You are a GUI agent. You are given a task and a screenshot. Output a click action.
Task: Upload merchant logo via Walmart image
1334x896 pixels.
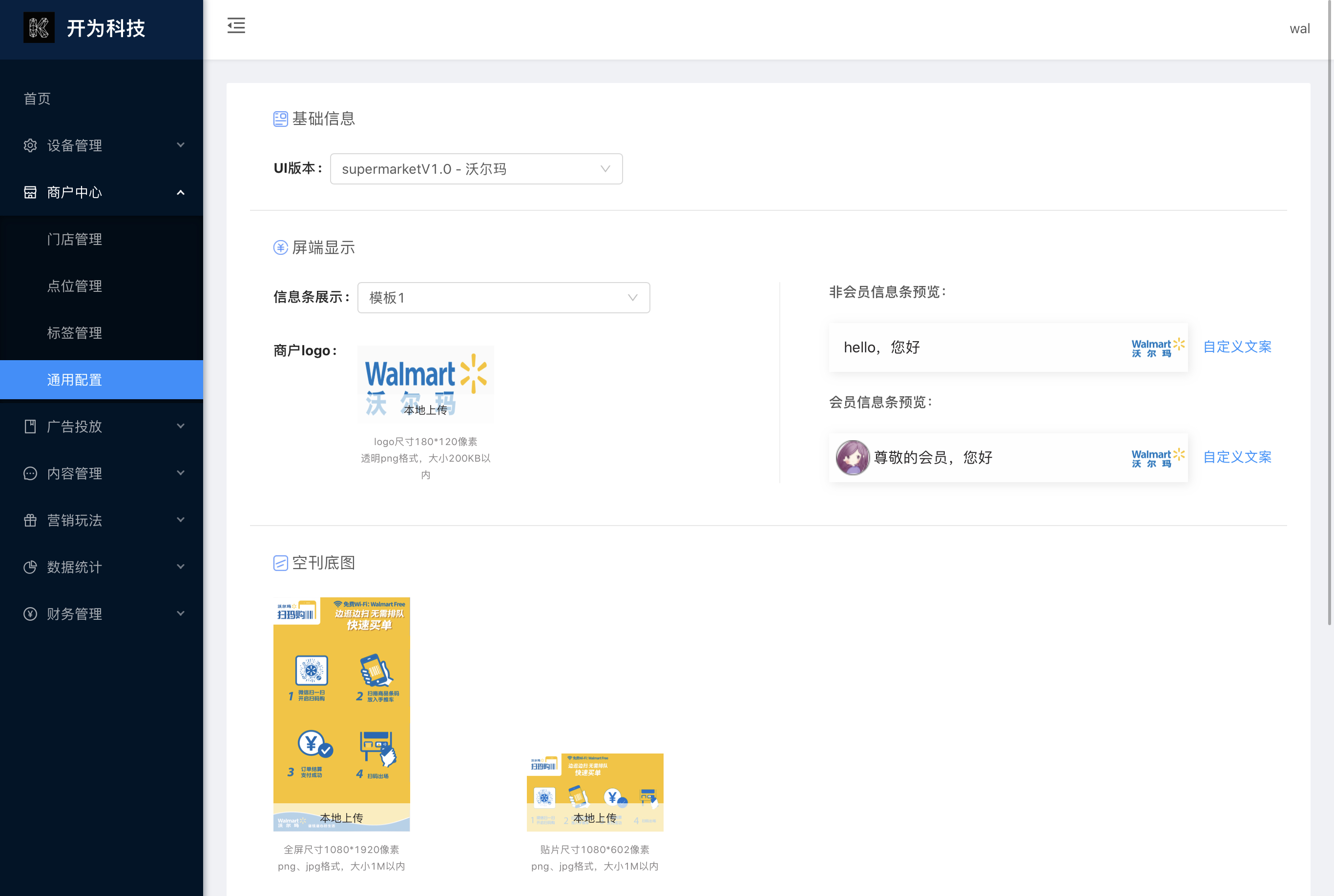[x=425, y=384]
